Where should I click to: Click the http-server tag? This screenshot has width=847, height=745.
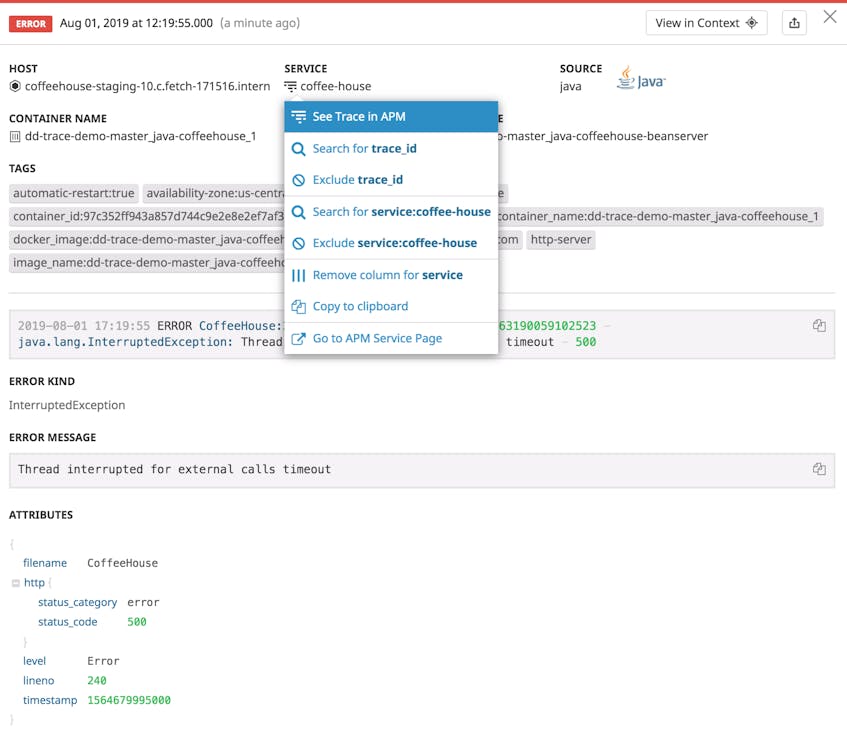(560, 240)
